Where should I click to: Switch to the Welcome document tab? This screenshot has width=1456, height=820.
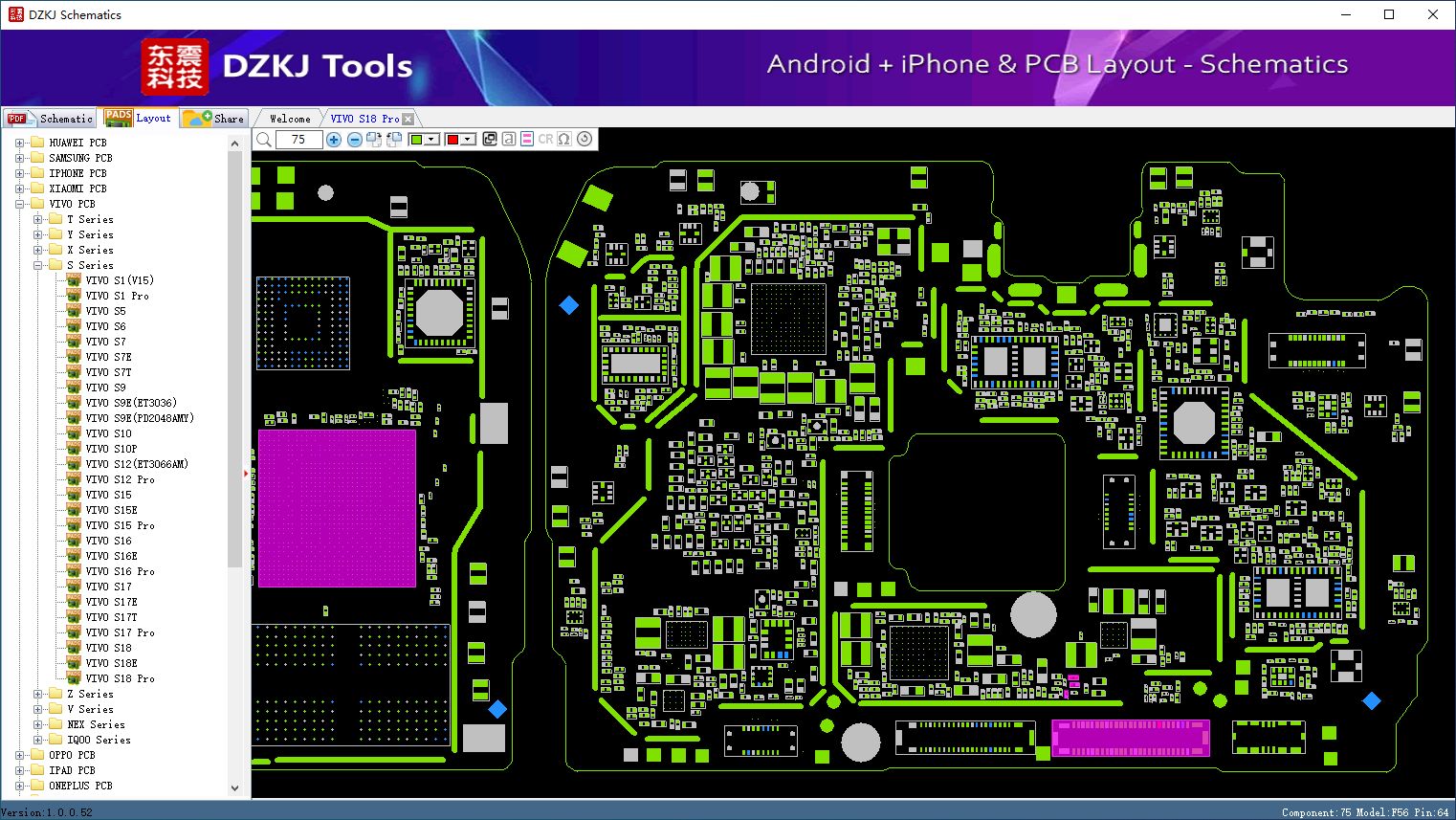(290, 119)
